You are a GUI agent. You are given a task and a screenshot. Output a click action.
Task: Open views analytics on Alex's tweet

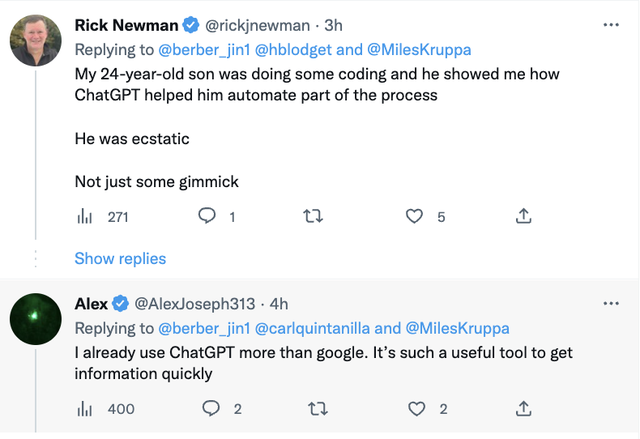[85, 408]
